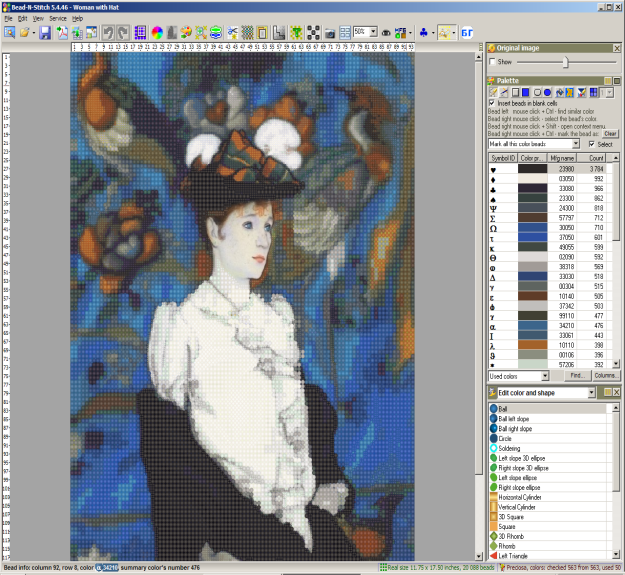Click the green letter T text tool
This screenshot has height=575, width=625.
[x=296, y=33]
